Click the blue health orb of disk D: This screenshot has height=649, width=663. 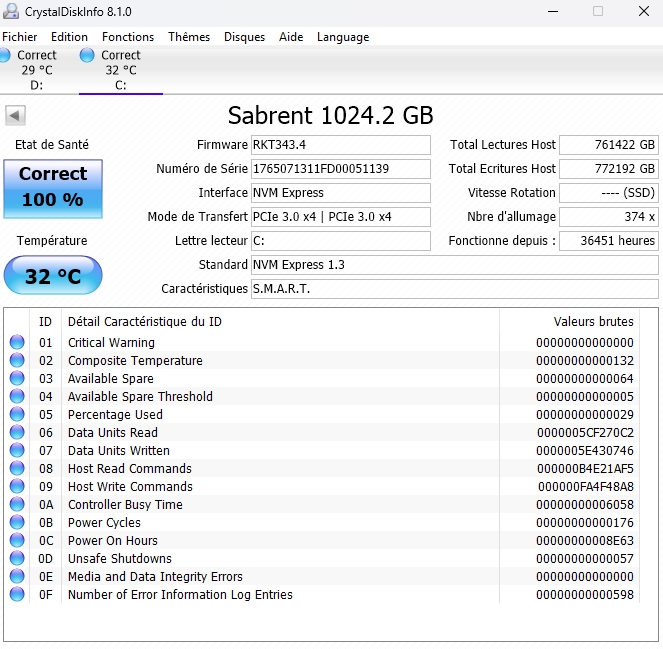tap(5, 56)
